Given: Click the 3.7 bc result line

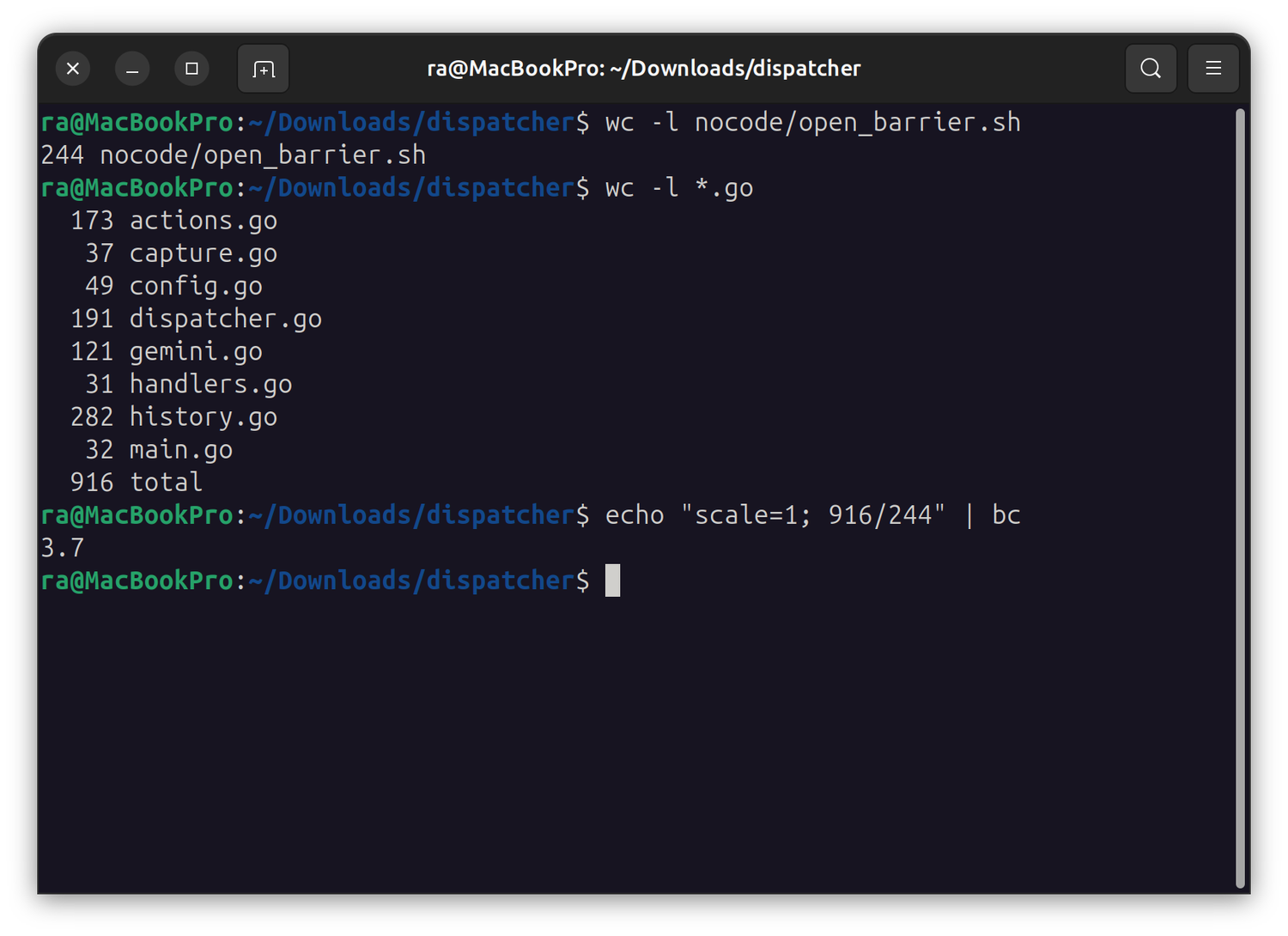Looking at the screenshot, I should 63,548.
